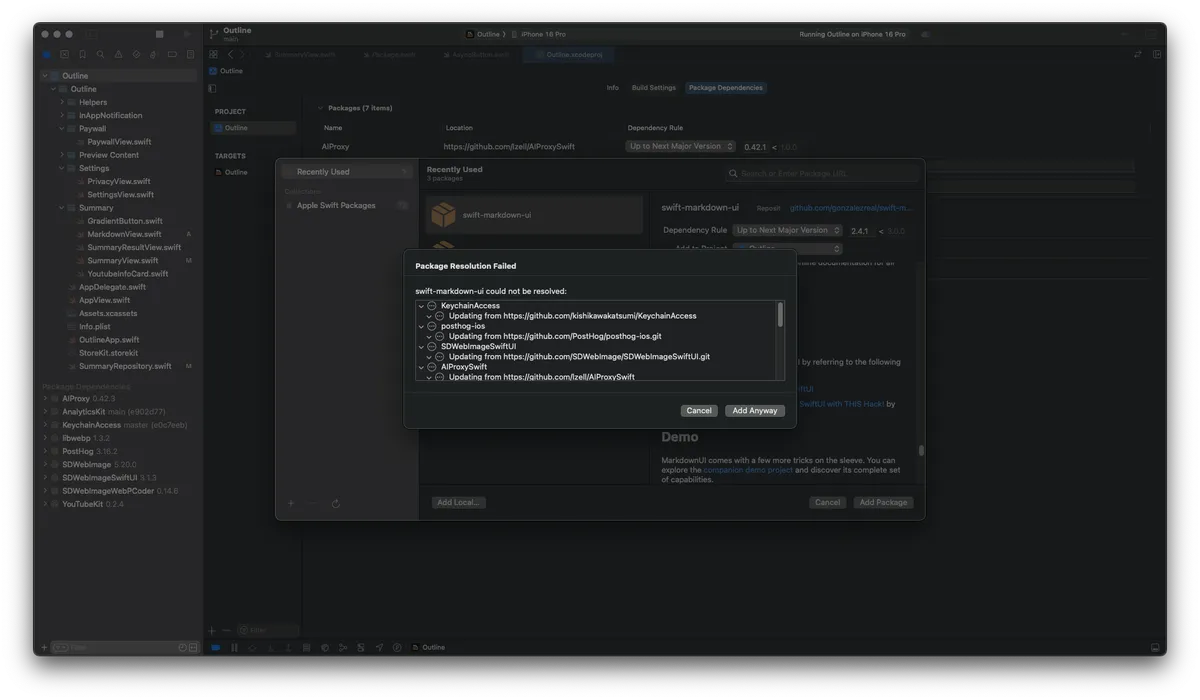Switch to the Package Dependencies tab
The height and width of the screenshot is (700, 1200).
726,88
